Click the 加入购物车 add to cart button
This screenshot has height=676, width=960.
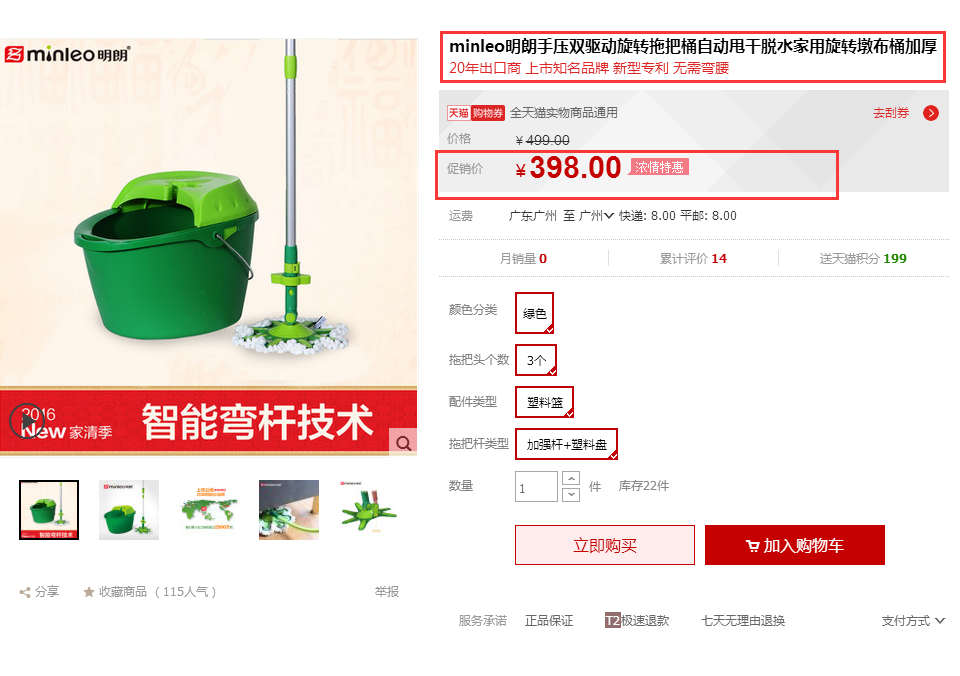(x=795, y=545)
